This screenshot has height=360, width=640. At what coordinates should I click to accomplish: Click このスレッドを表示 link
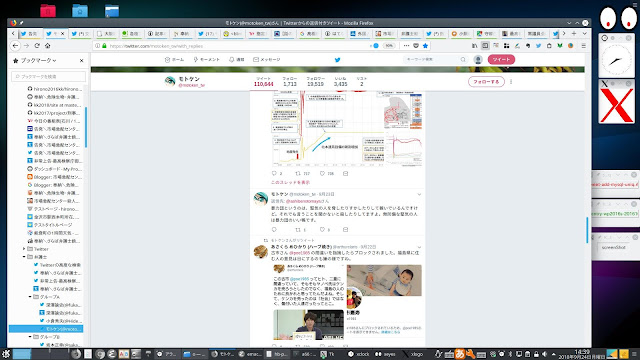tap(291, 182)
